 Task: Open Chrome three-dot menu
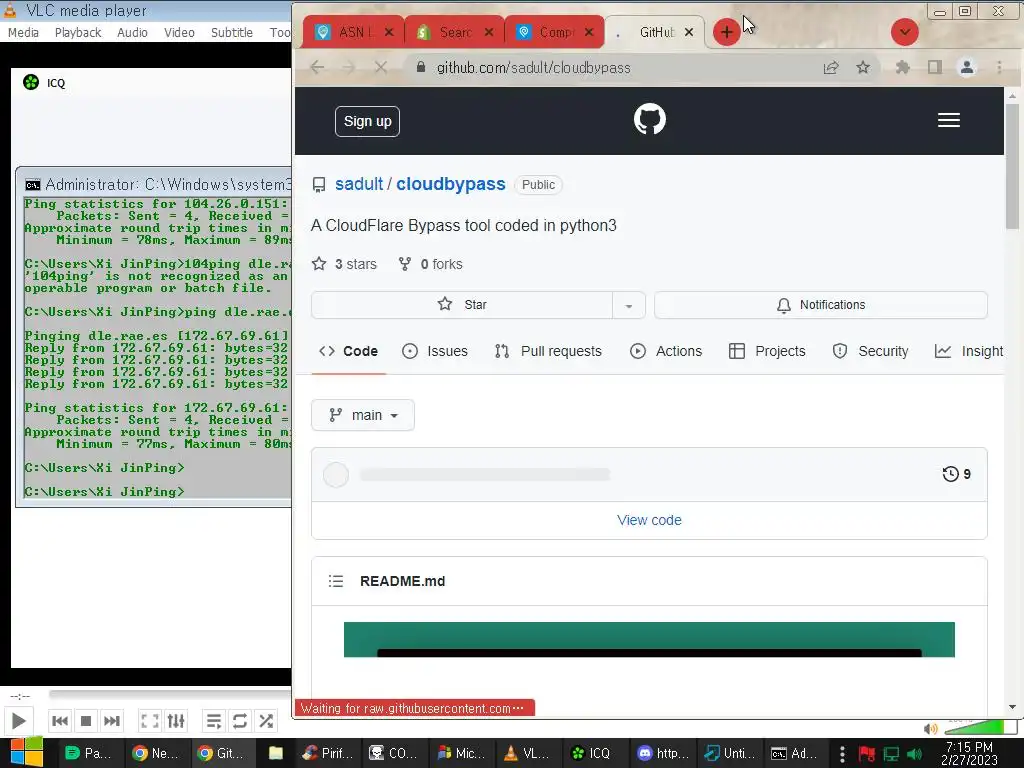pos(999,67)
